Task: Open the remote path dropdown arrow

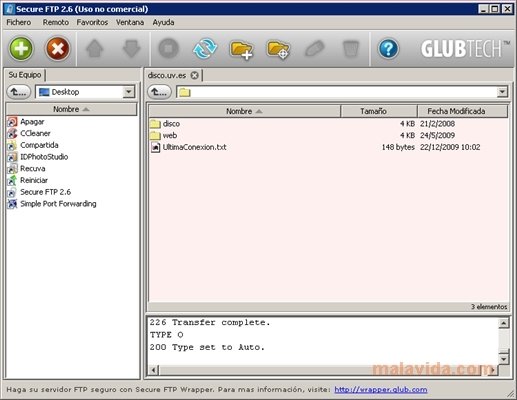Action: pos(502,92)
